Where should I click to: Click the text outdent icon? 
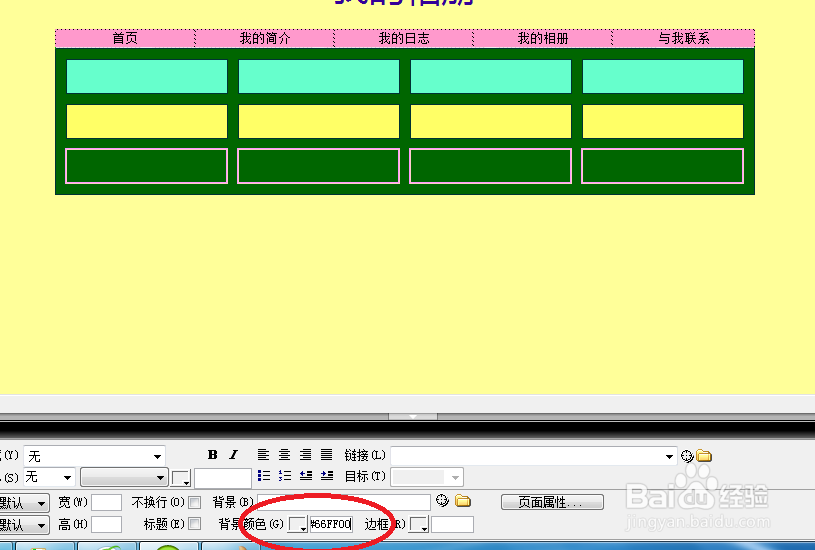click(x=306, y=476)
